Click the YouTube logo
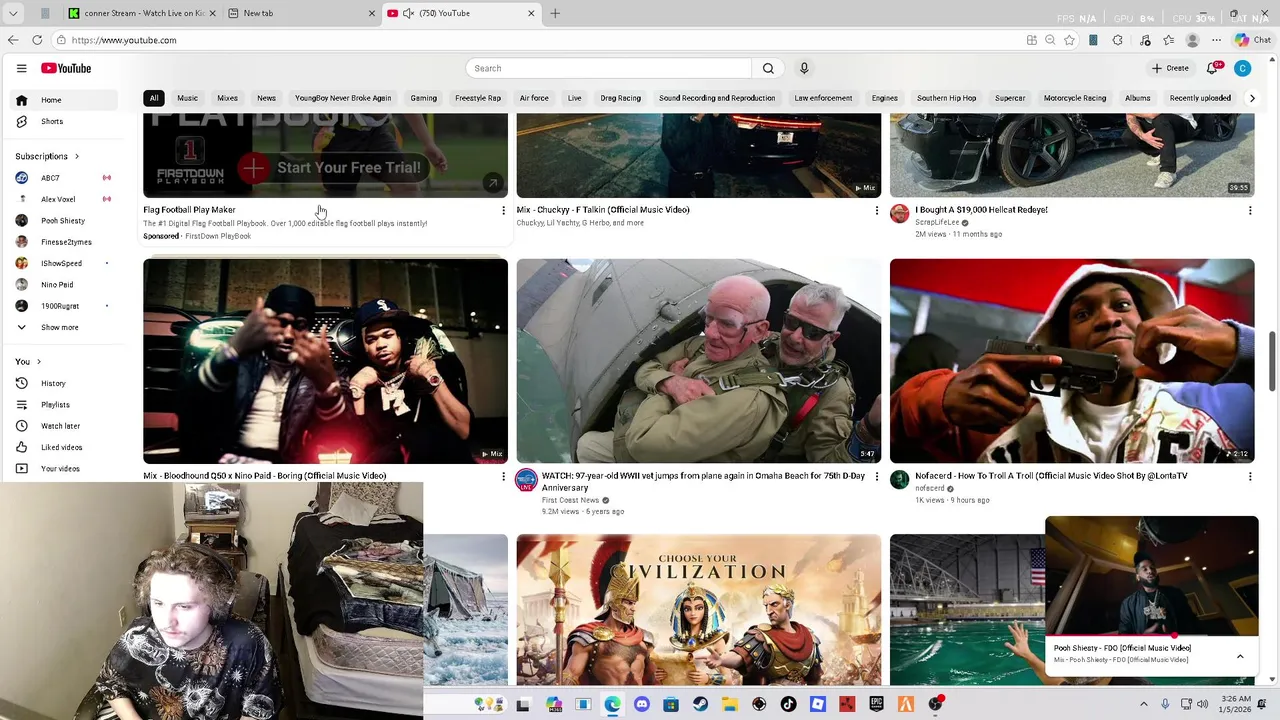 point(66,68)
